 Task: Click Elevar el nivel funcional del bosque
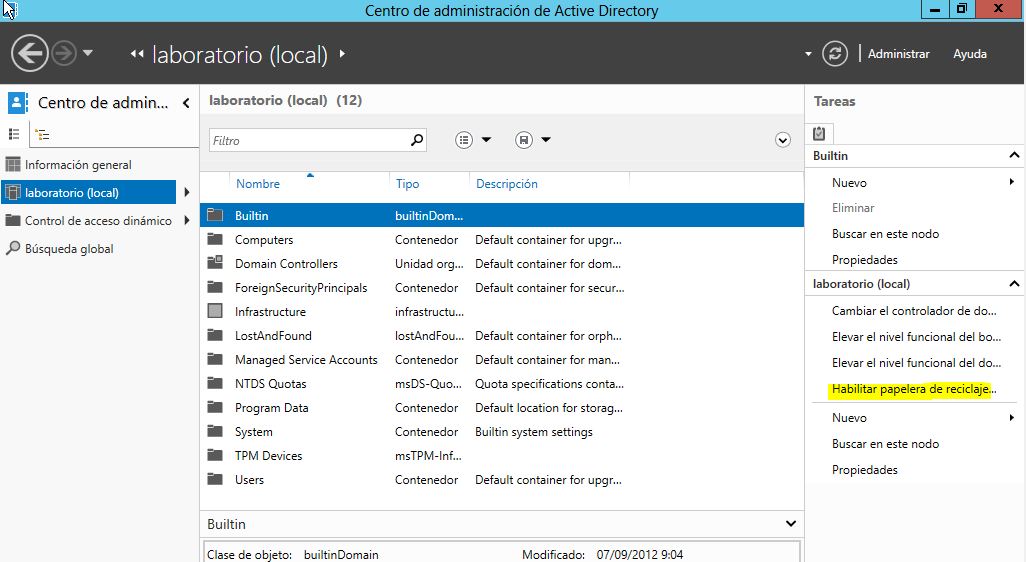(x=916, y=337)
